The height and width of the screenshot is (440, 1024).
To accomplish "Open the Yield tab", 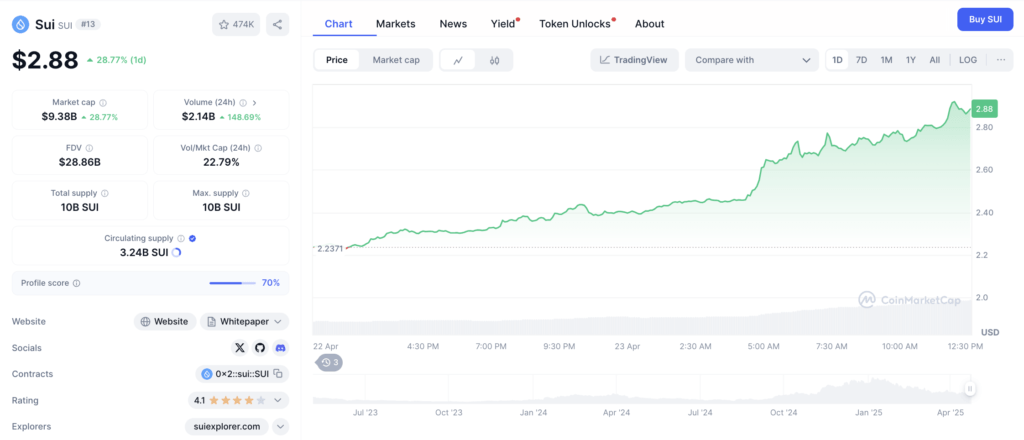I will (504, 24).
